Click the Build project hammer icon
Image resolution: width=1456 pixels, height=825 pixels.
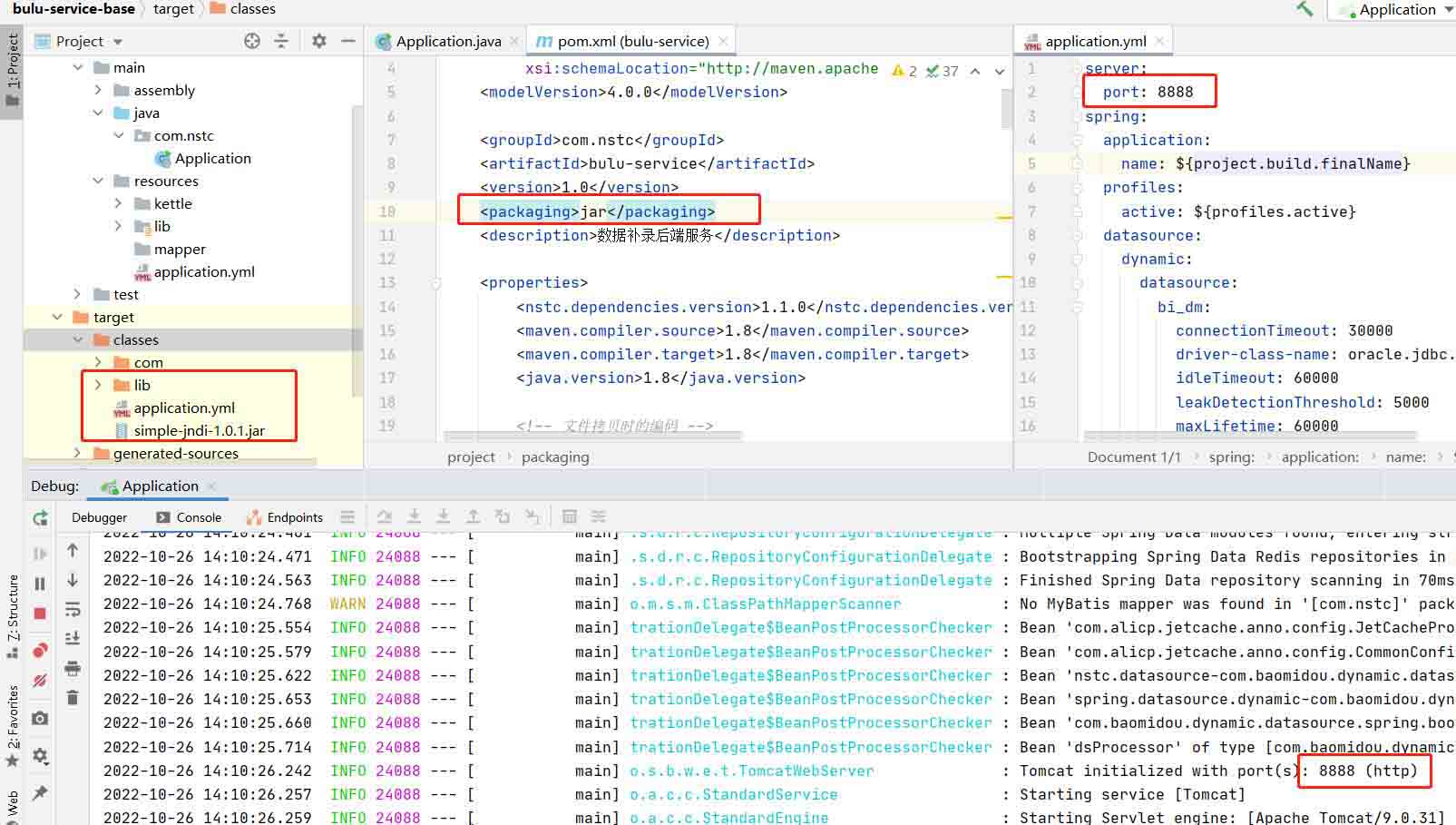tap(1305, 9)
